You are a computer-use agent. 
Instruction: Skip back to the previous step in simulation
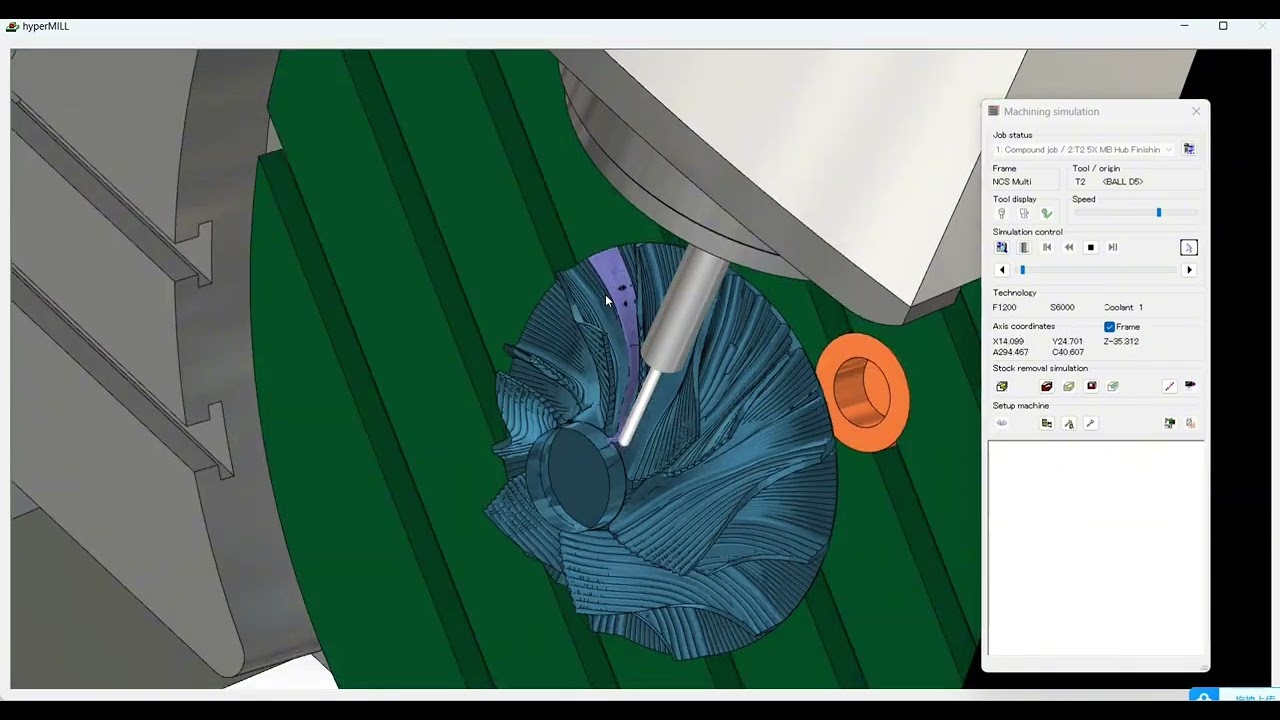pos(1047,247)
